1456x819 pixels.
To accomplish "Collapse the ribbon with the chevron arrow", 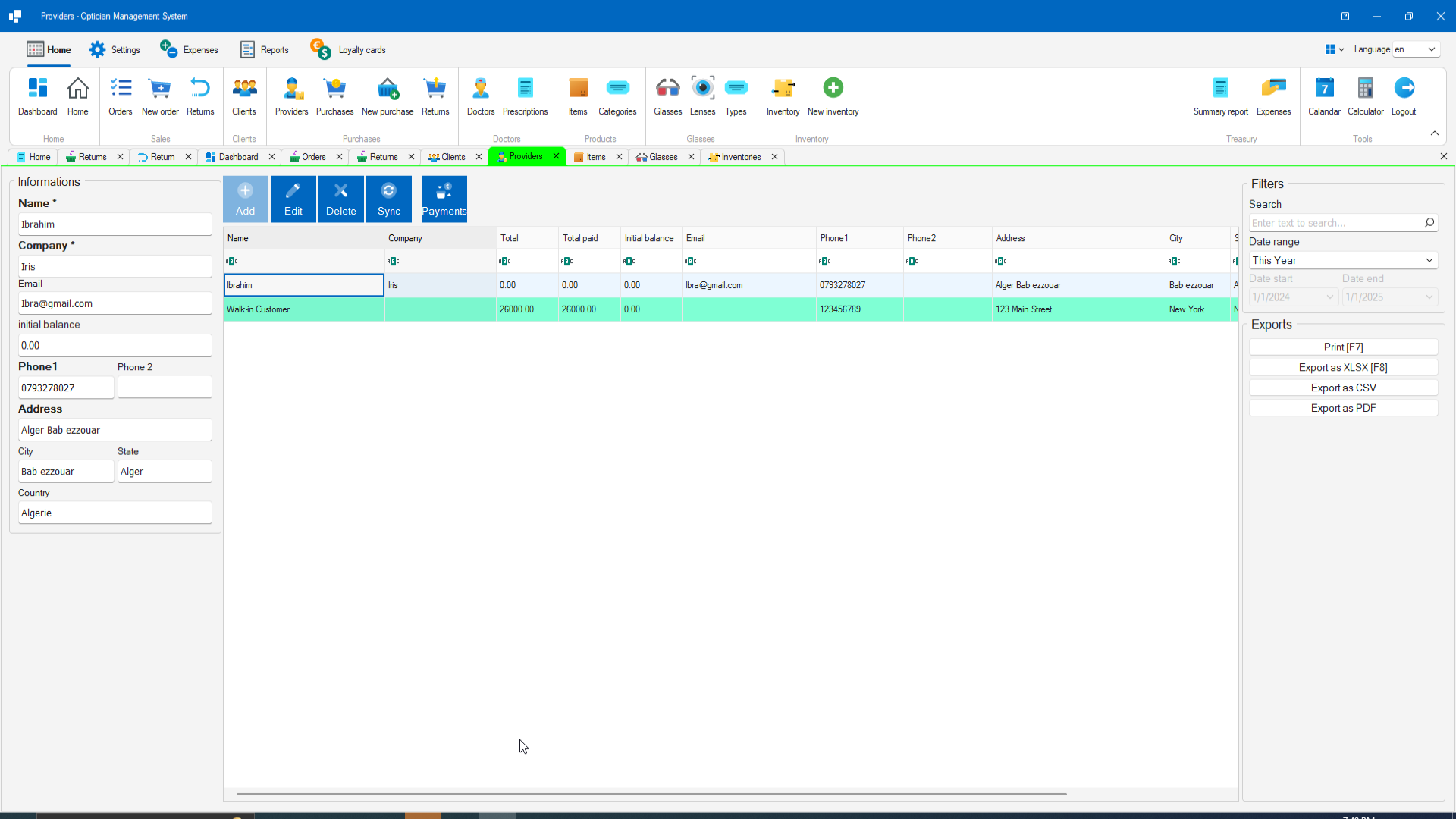I will coord(1434,133).
